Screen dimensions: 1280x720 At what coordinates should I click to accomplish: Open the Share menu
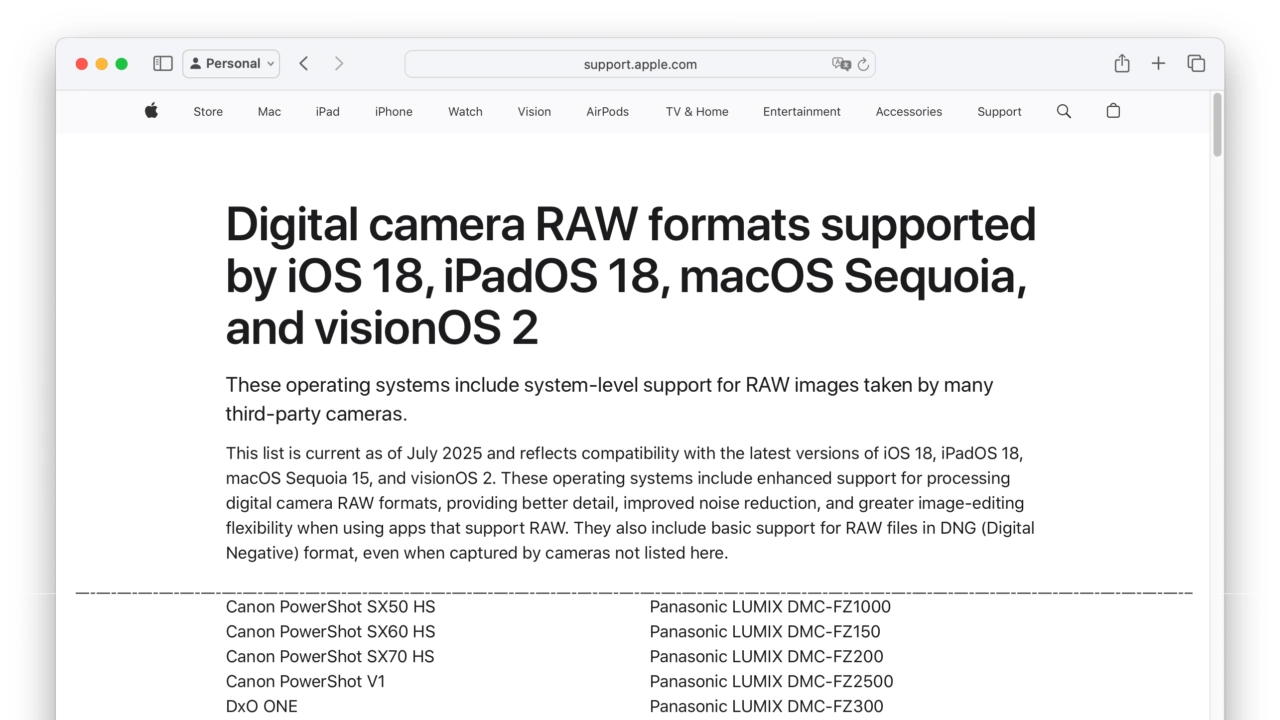1122,64
